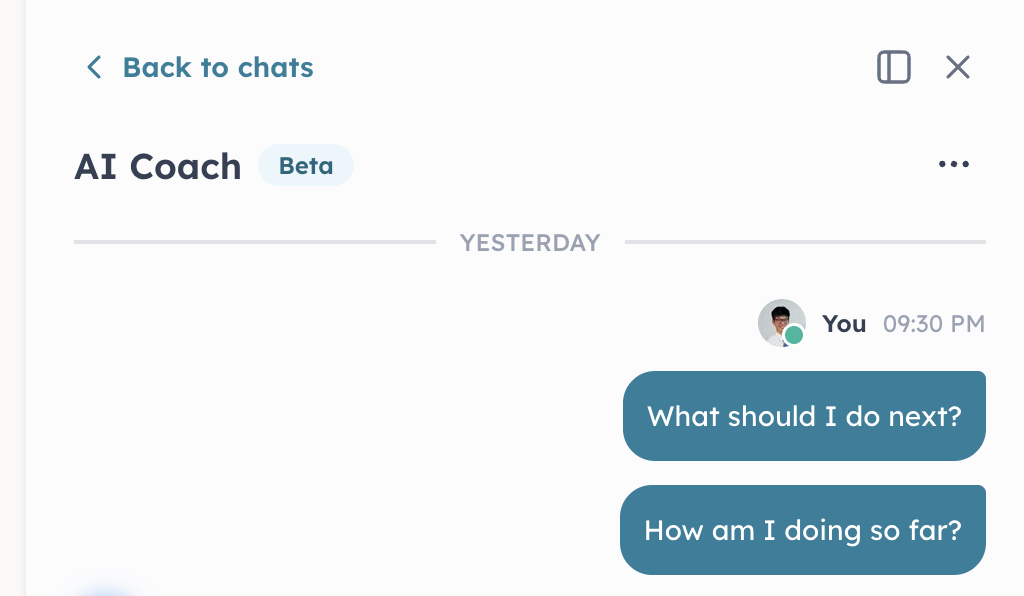Choose the What should I do next? bubble
Screen dimensions: 1024x596
point(804,416)
